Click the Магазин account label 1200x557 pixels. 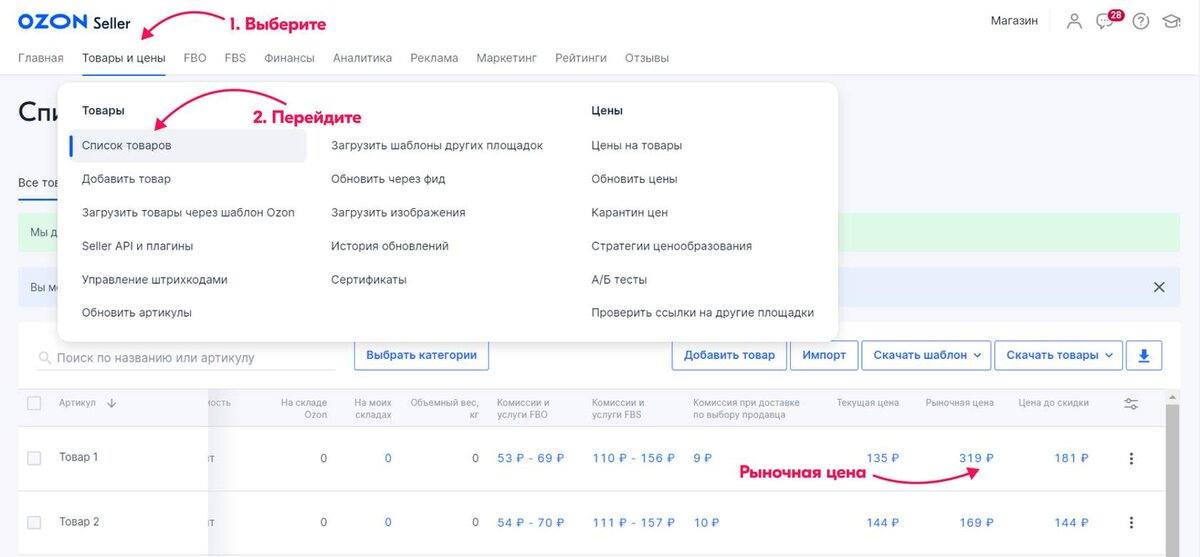(1014, 21)
